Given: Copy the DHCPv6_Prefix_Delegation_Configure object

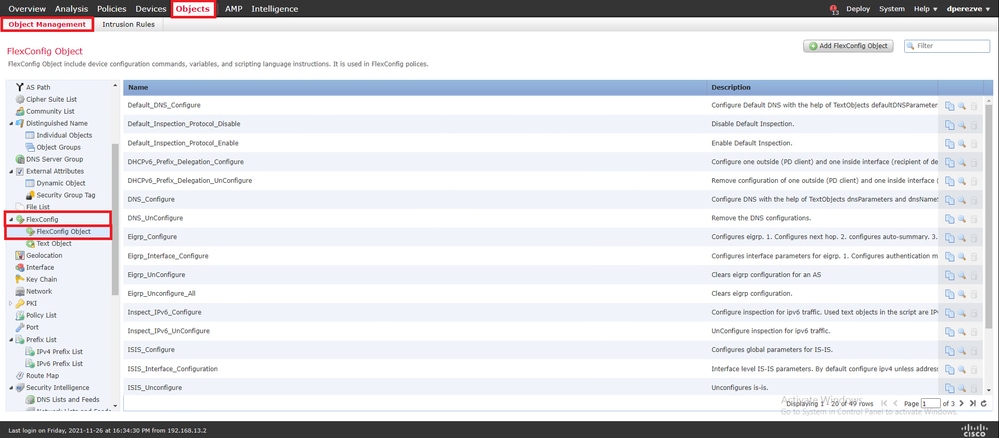Looking at the screenshot, I should pyautogui.click(x=949, y=163).
